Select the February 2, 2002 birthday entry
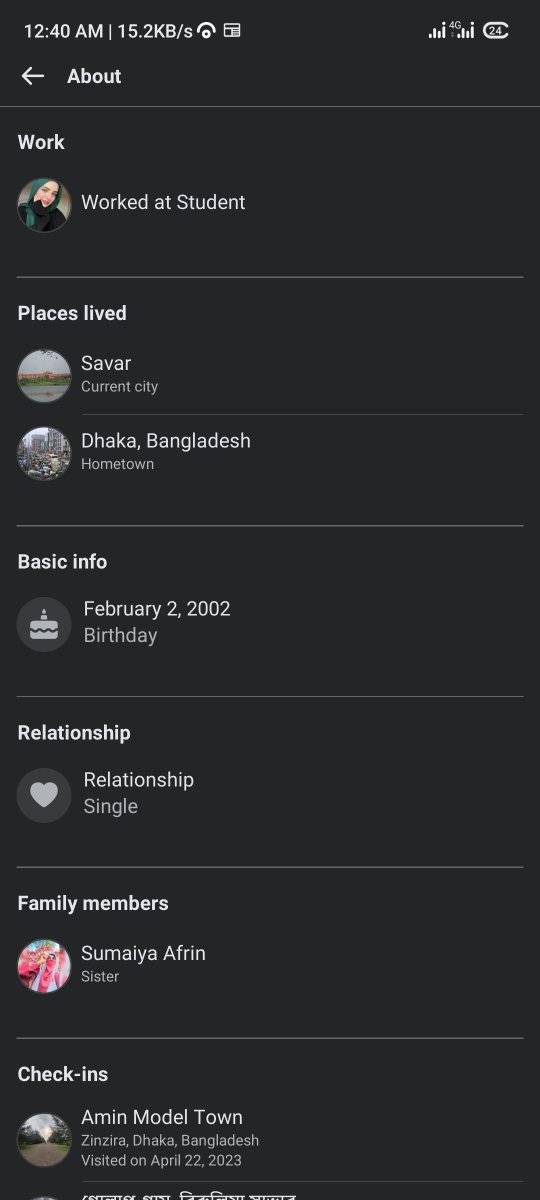This screenshot has width=540, height=1200. point(270,623)
